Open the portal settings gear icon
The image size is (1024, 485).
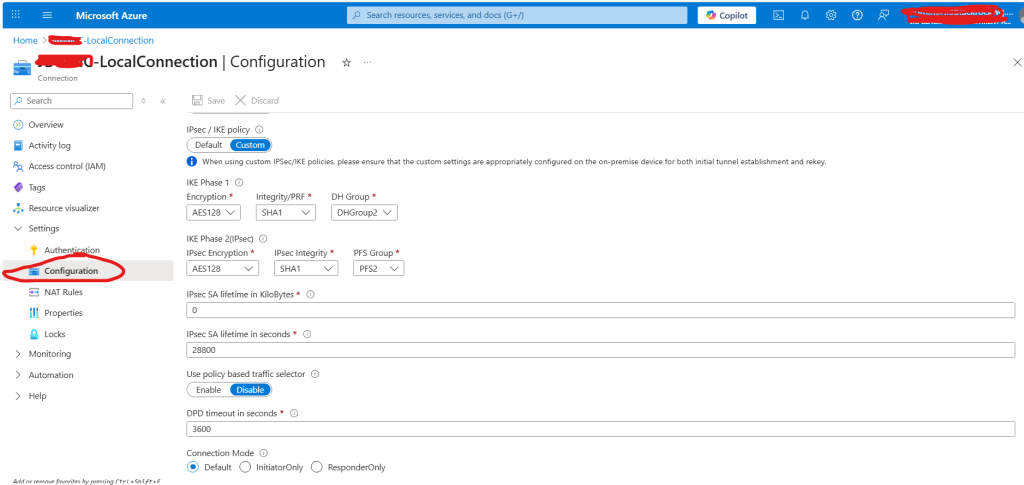click(831, 15)
